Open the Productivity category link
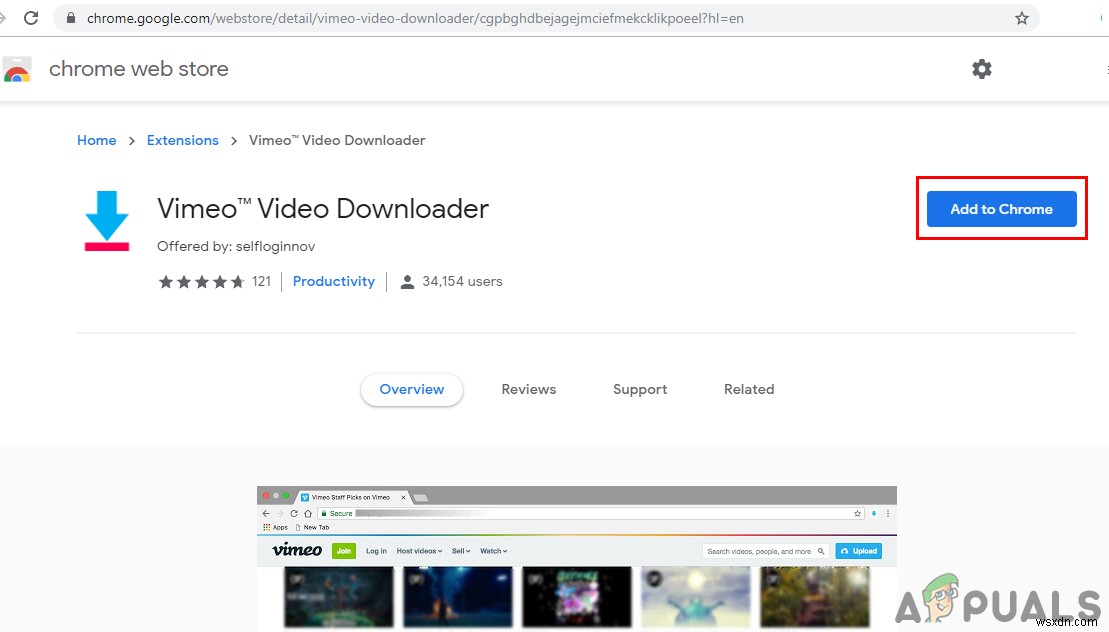 333,281
